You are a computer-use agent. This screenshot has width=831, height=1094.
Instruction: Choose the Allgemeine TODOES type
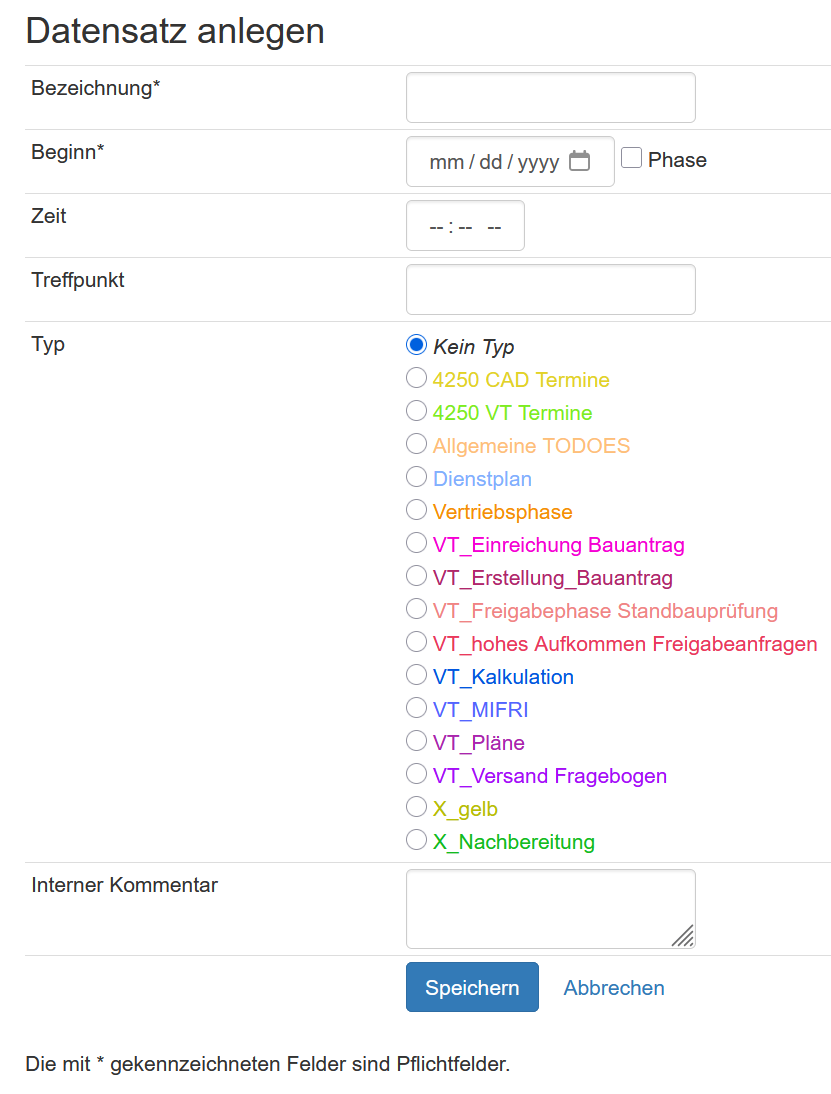(416, 443)
